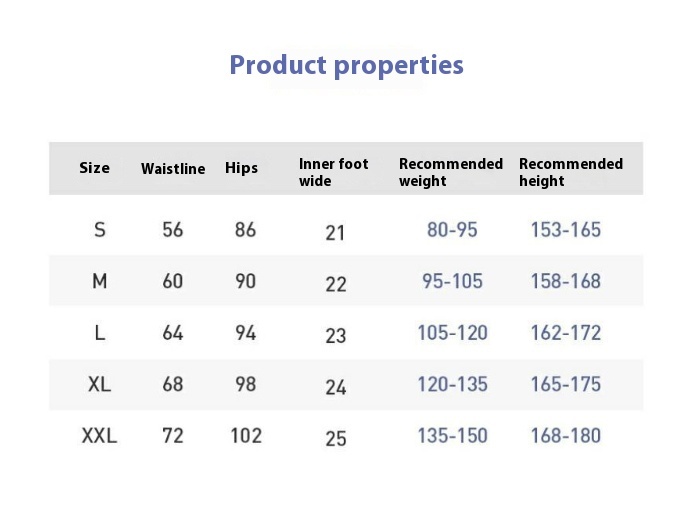Click the Inner foot wide header
Viewport: 689px width, 507px height.
point(333,172)
